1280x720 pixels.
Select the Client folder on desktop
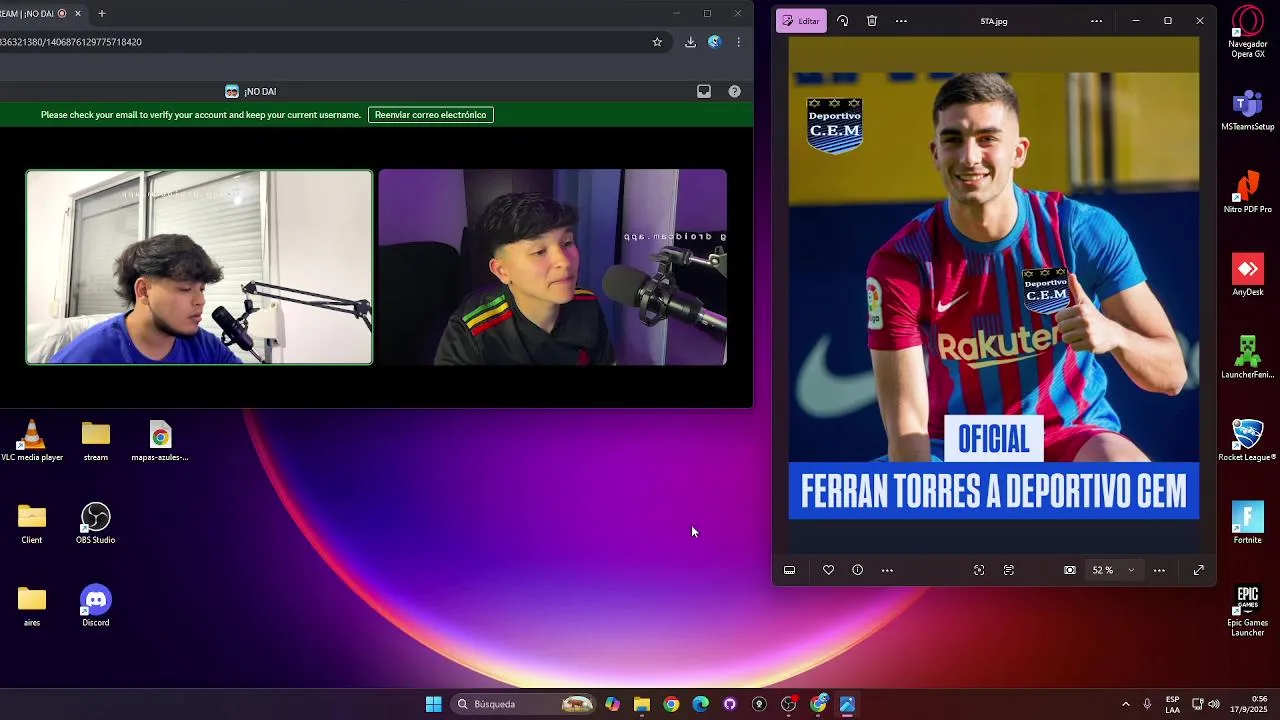click(32, 524)
